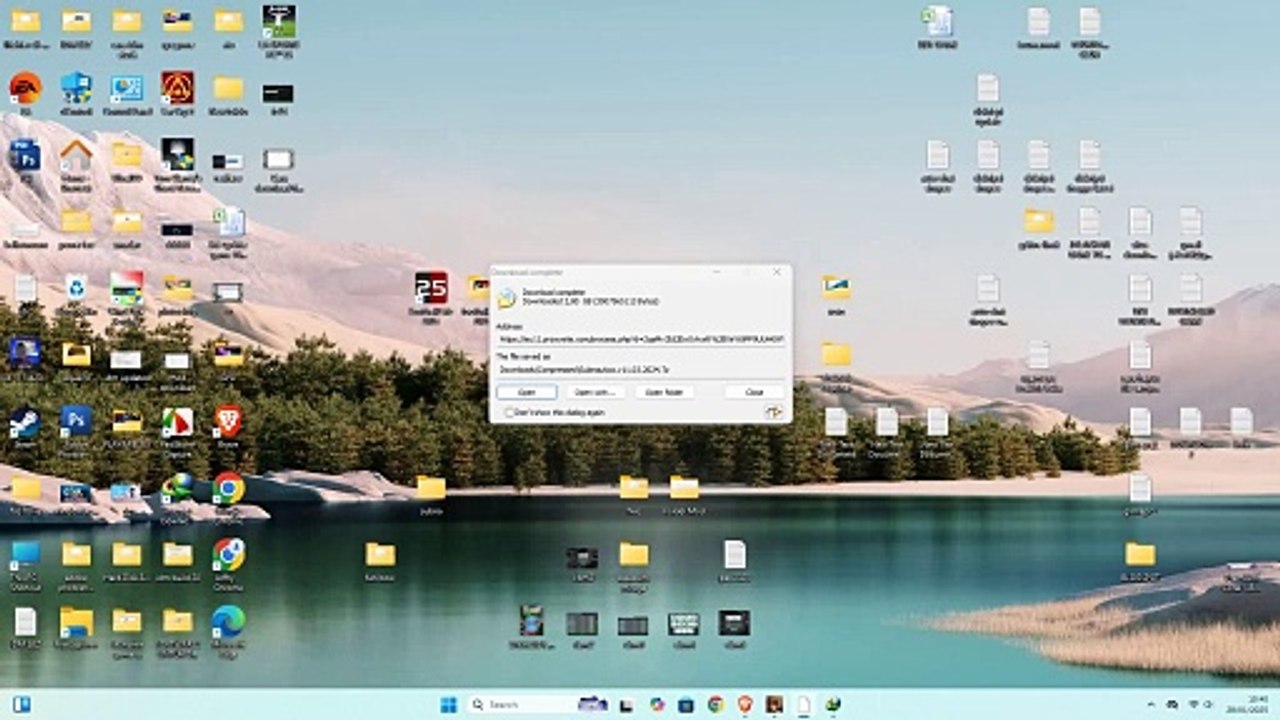Tick "Don't show this dialog again" checkbox
This screenshot has width=1280, height=720.
click(510, 412)
